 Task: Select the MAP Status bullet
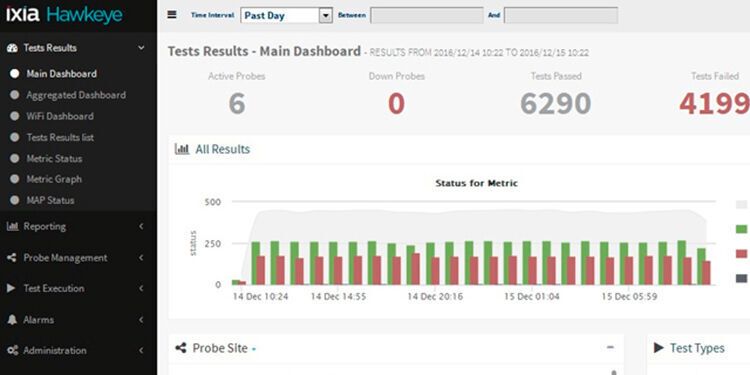pyautogui.click(x=14, y=200)
